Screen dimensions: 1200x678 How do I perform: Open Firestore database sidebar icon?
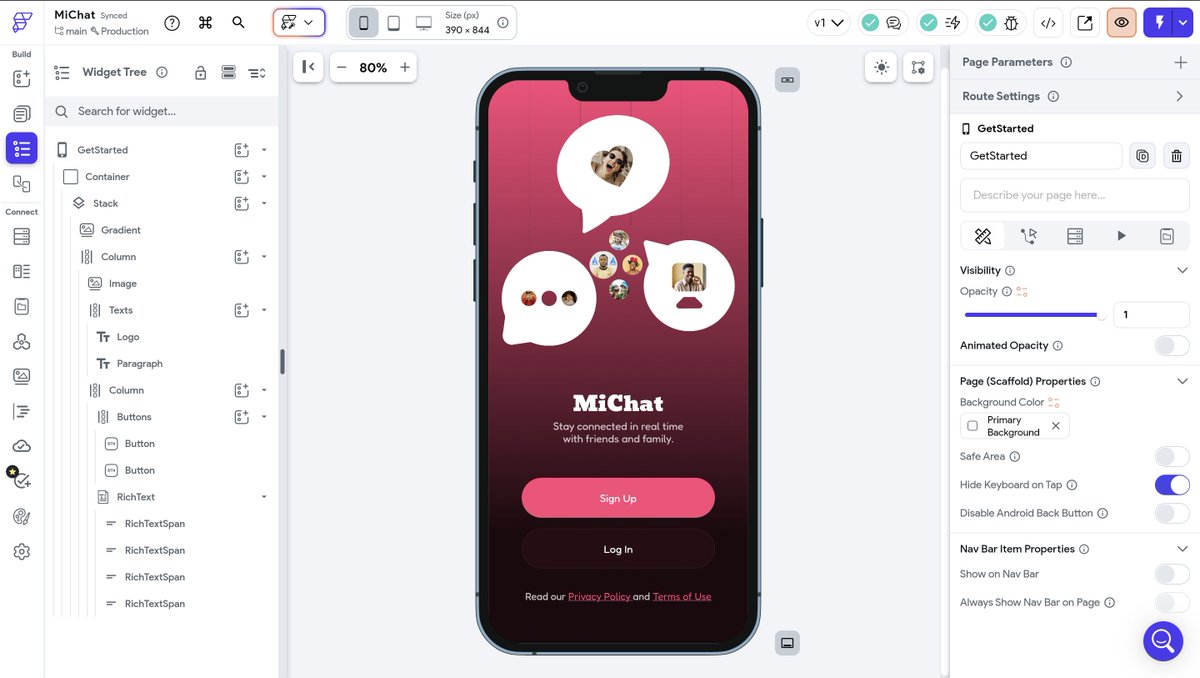(x=22, y=237)
